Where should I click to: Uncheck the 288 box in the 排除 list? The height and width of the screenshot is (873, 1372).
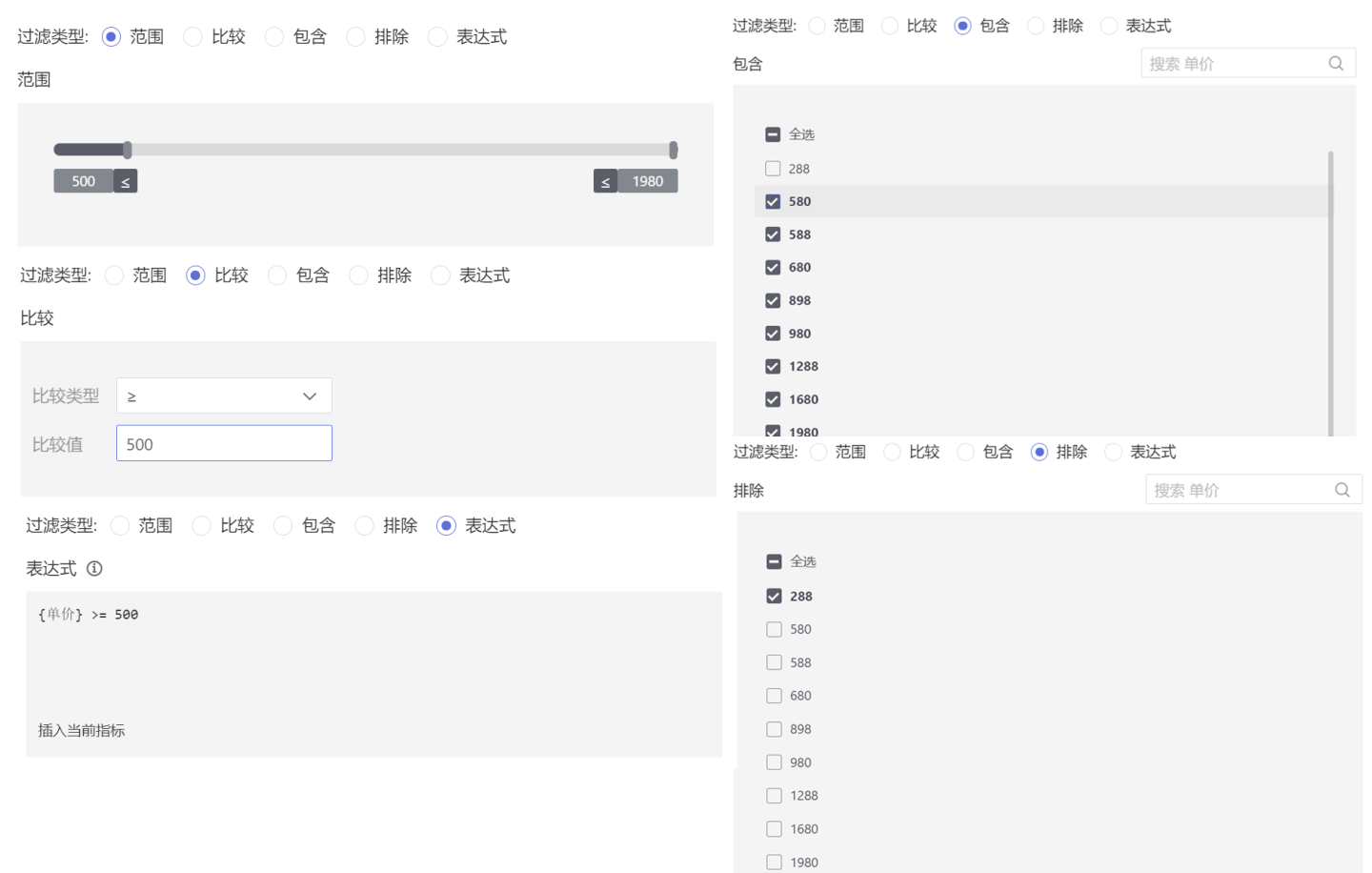774,596
